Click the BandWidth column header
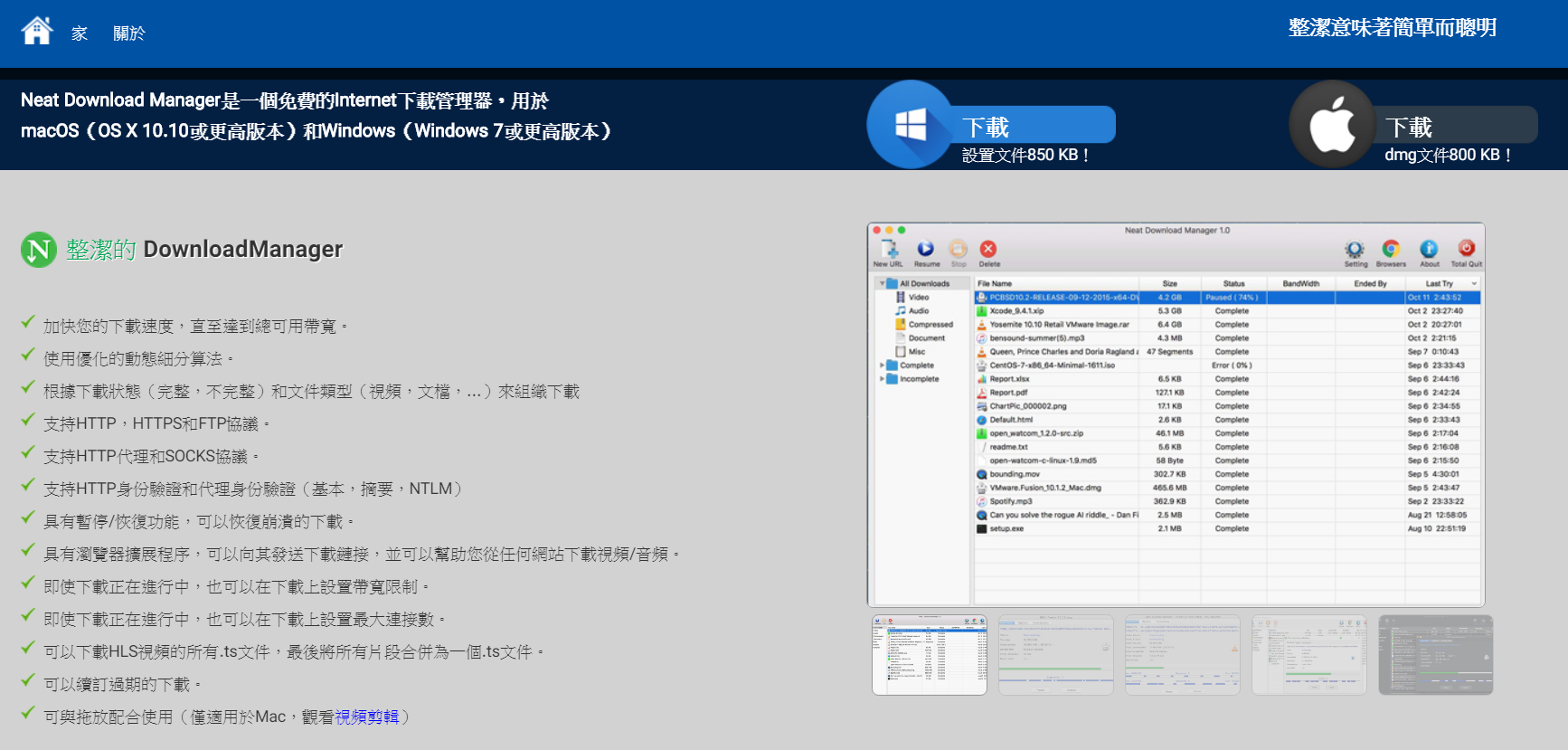Screen dimensions: 1568x750 tap(1301, 284)
